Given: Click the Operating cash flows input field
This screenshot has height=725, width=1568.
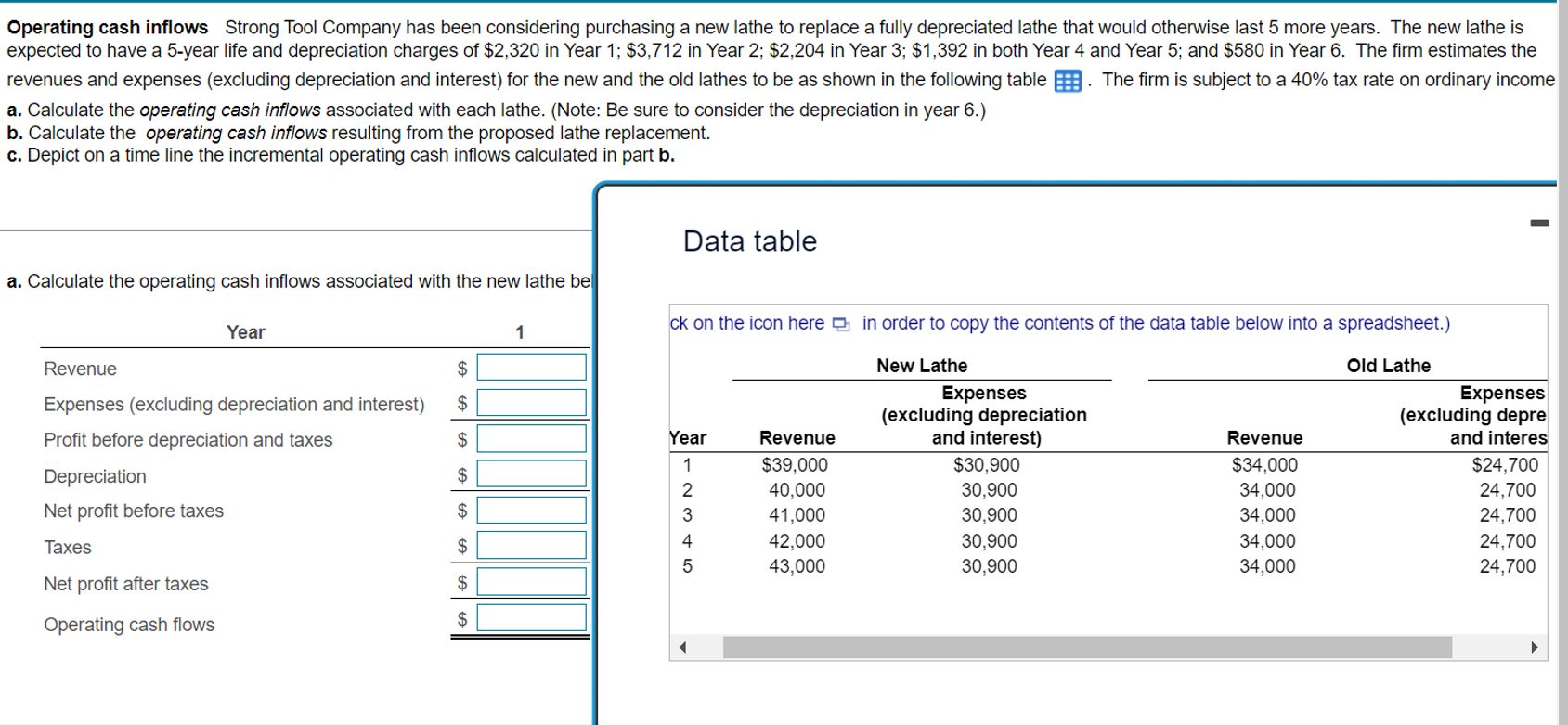Looking at the screenshot, I should [532, 617].
